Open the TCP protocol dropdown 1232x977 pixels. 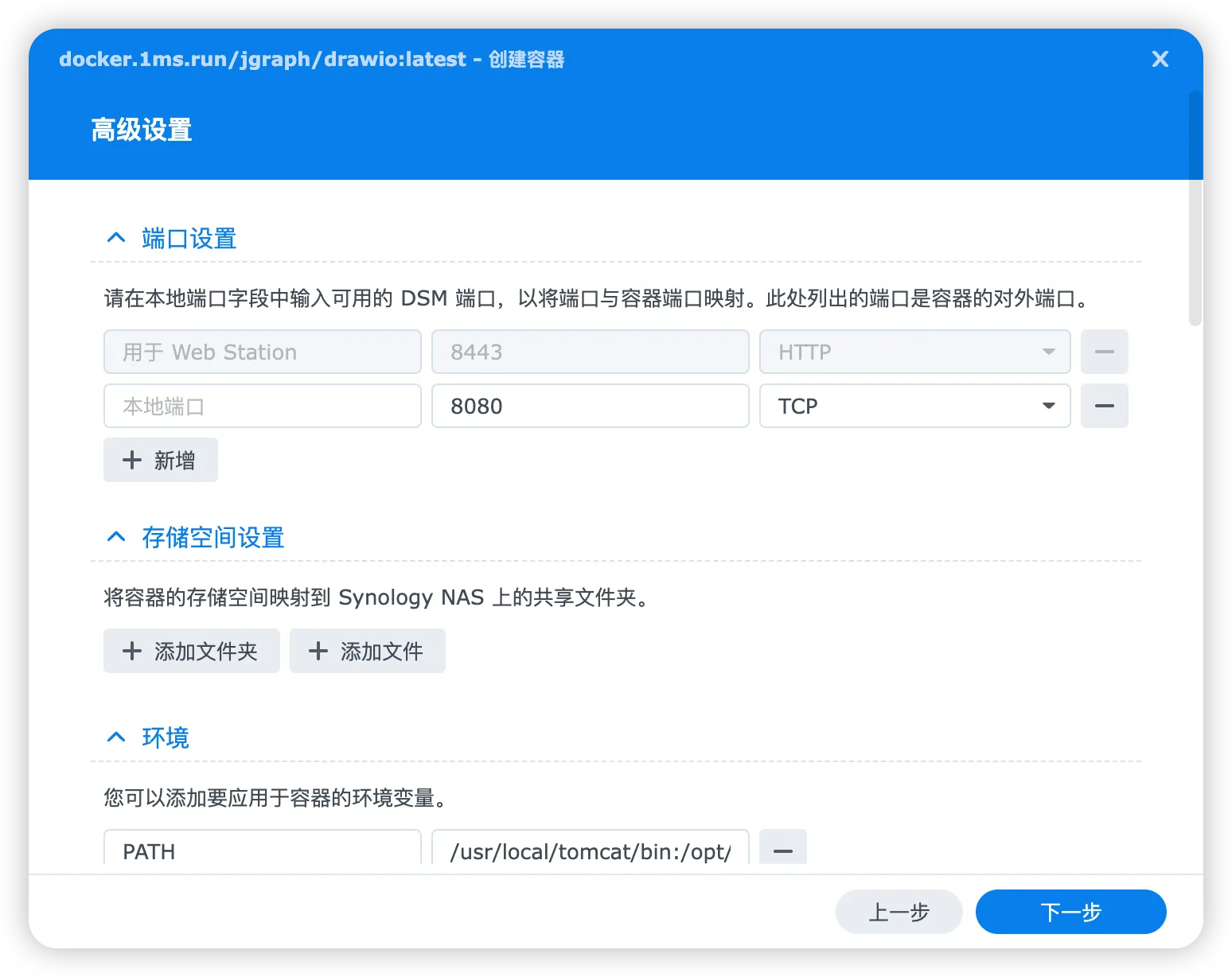point(915,406)
